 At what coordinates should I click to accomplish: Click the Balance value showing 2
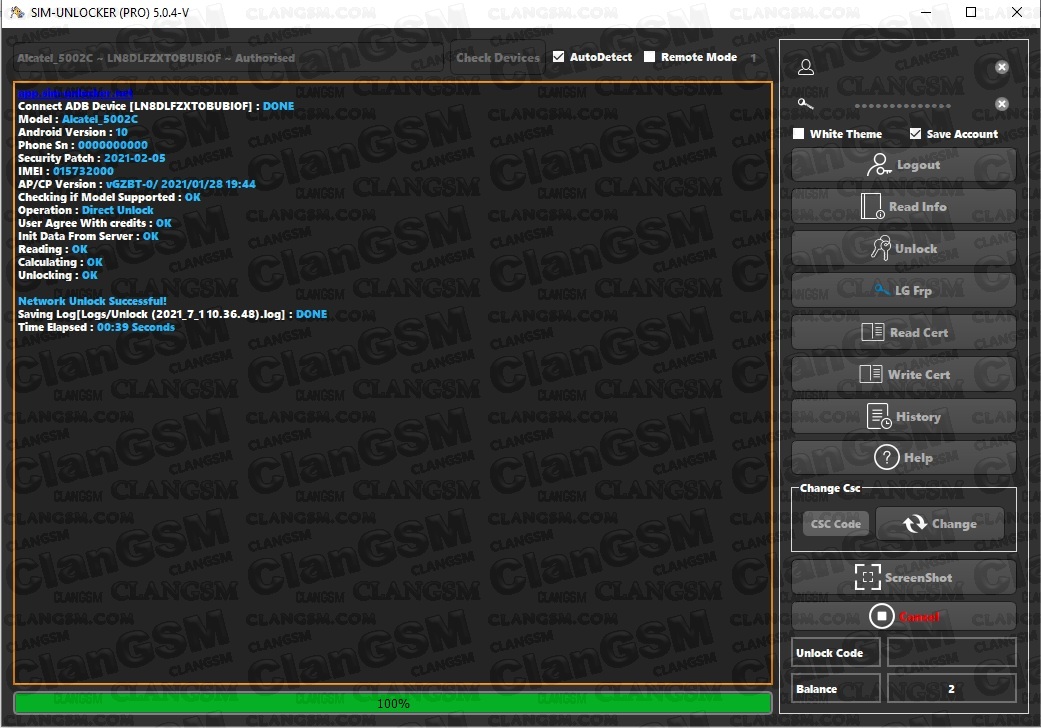click(x=951, y=688)
